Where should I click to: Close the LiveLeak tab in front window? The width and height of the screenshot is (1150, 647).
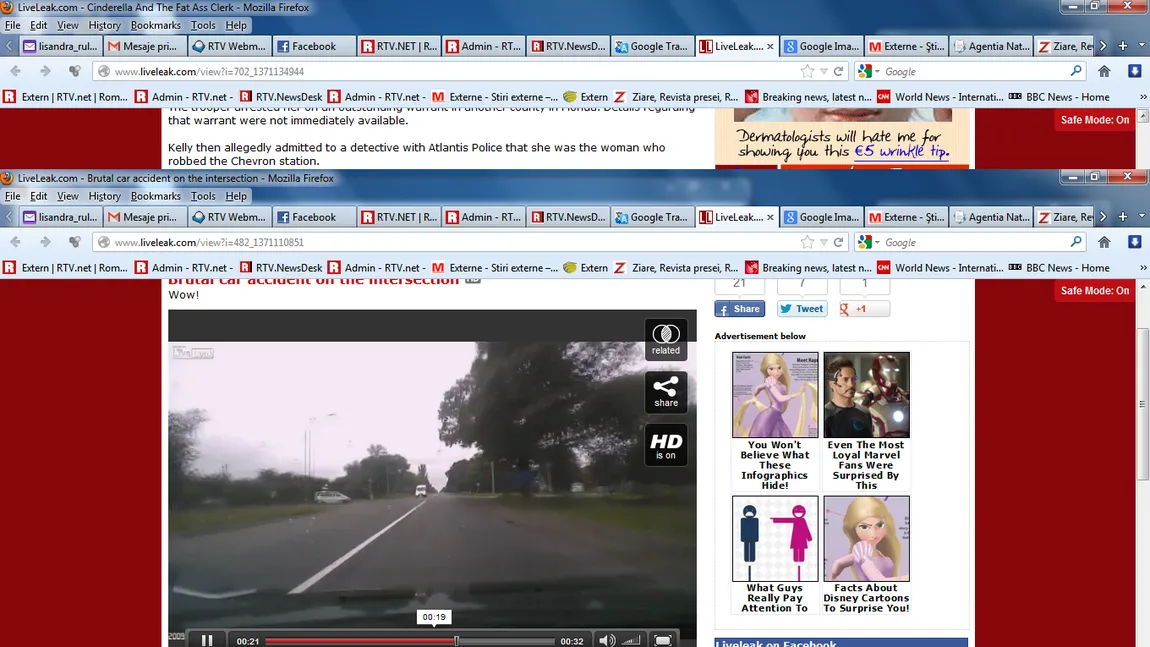[770, 217]
